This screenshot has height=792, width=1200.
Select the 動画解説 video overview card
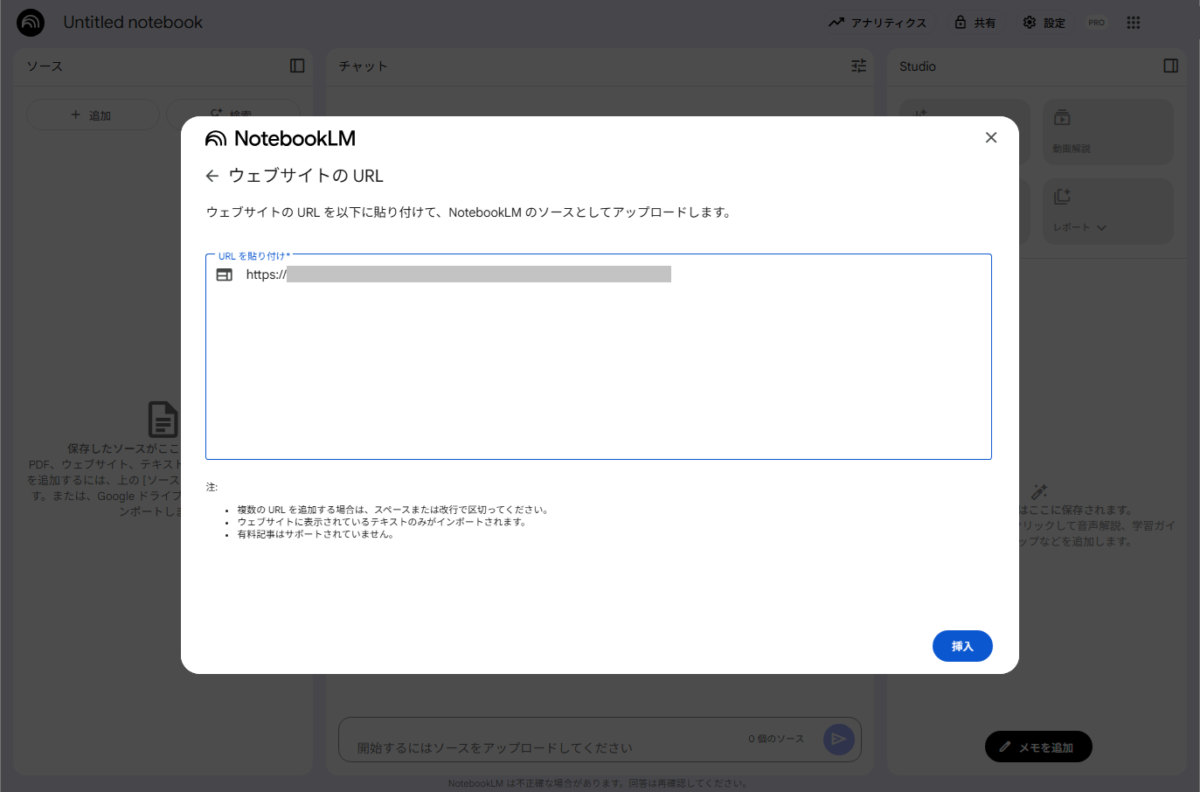pyautogui.click(x=1107, y=132)
